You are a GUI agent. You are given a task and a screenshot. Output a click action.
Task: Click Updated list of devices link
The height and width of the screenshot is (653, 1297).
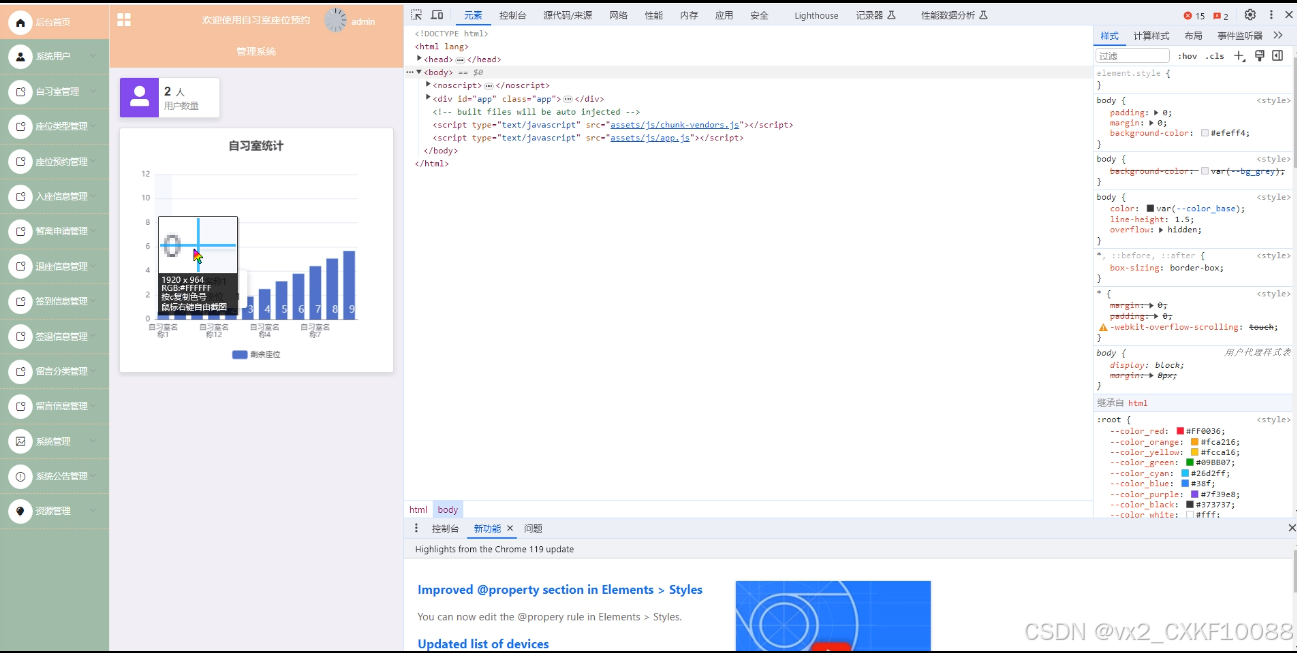[x=483, y=644]
